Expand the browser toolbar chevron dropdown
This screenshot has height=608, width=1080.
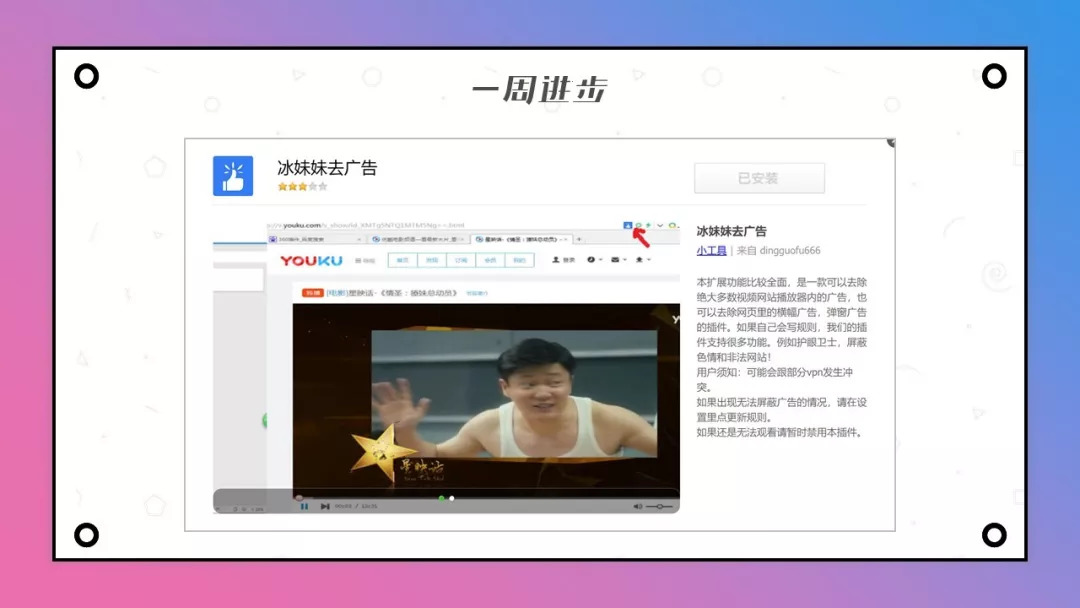pyautogui.click(x=660, y=225)
